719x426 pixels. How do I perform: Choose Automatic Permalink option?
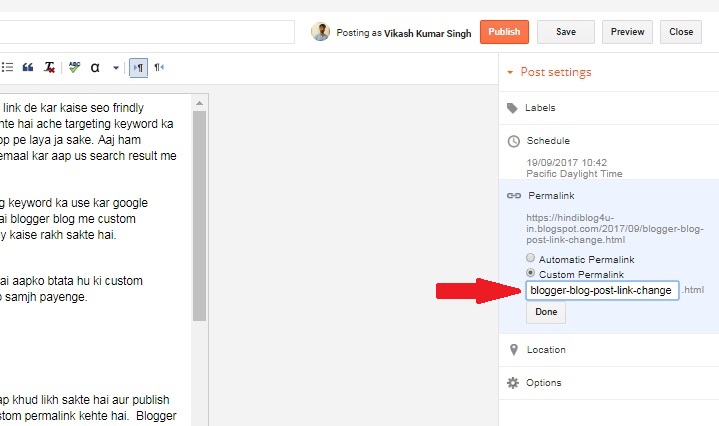tap(531, 258)
